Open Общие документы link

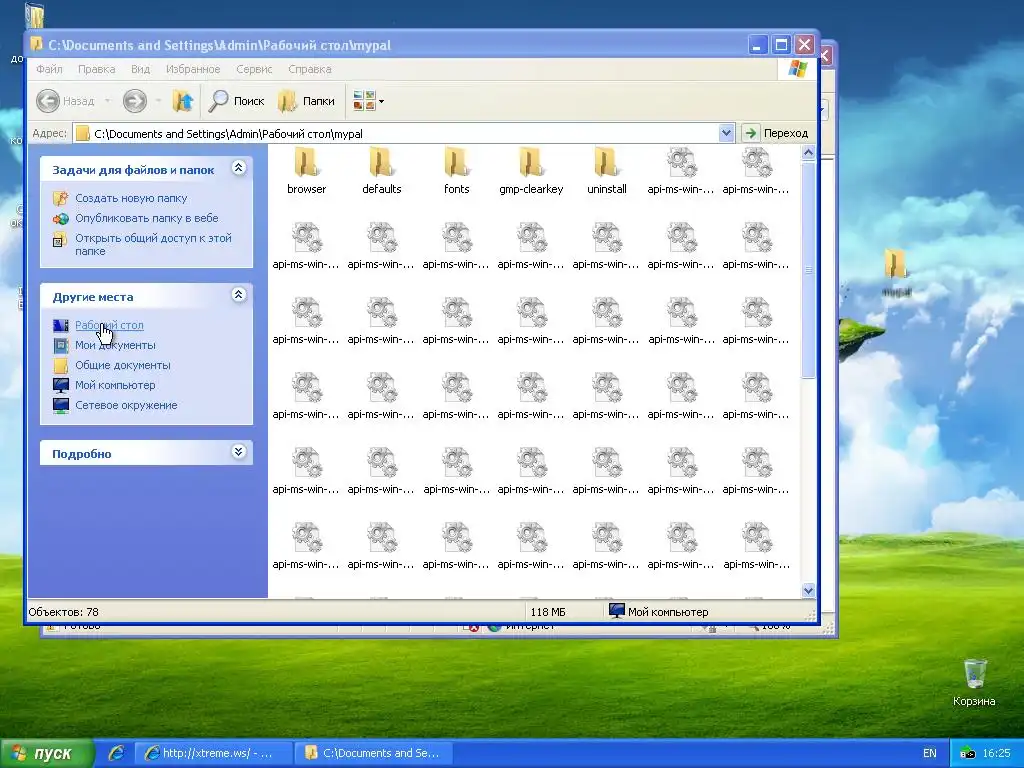pyautogui.click(x=122, y=365)
